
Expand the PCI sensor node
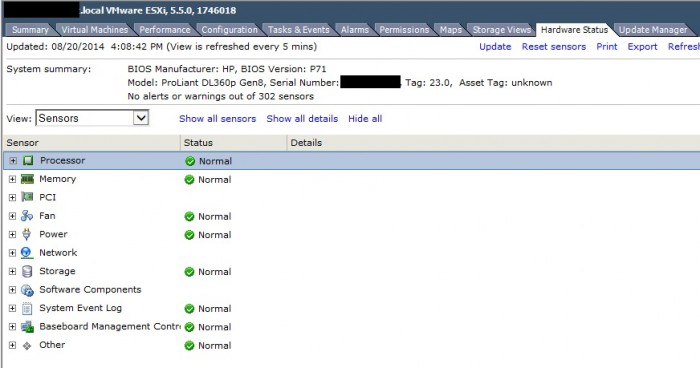coord(12,197)
